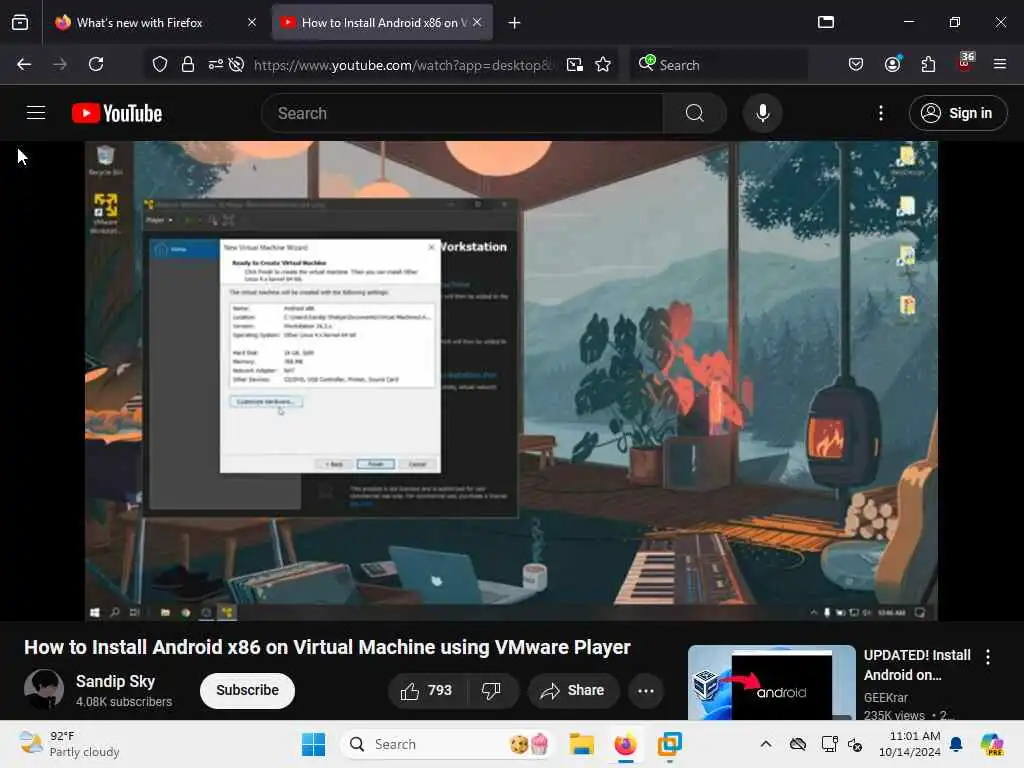Viewport: 1024px width, 768px height.
Task: Open the display tray icon
Action: pyautogui.click(x=829, y=744)
